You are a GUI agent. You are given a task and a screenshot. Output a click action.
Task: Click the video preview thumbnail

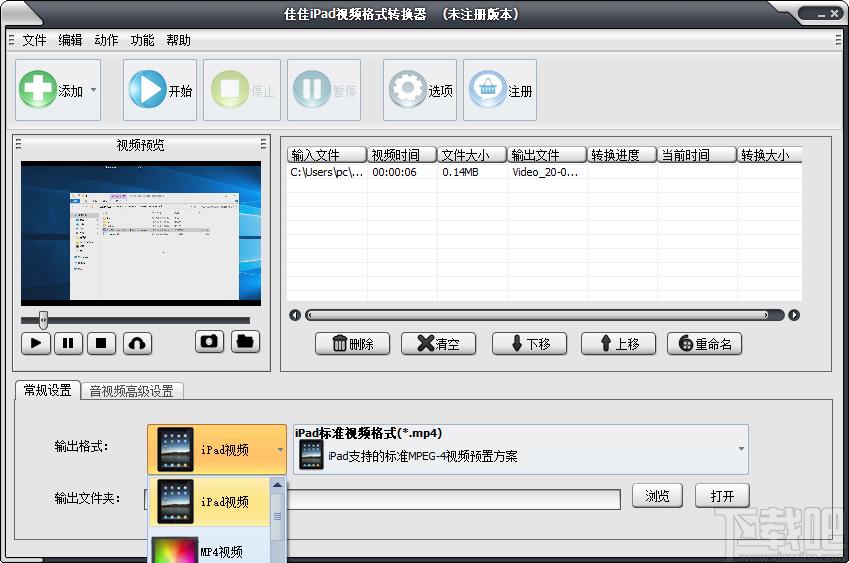(x=141, y=233)
